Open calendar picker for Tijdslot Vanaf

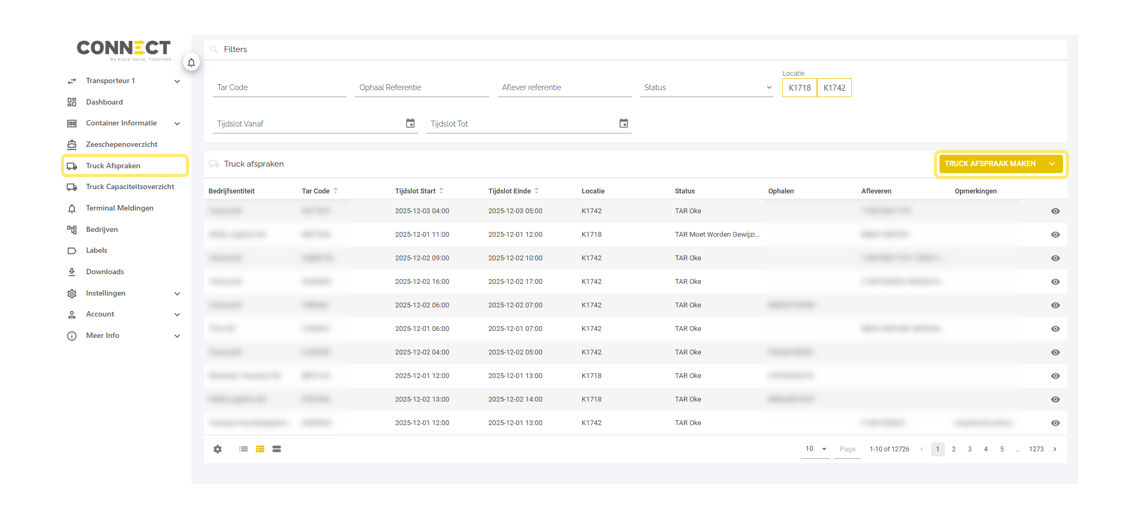point(410,124)
